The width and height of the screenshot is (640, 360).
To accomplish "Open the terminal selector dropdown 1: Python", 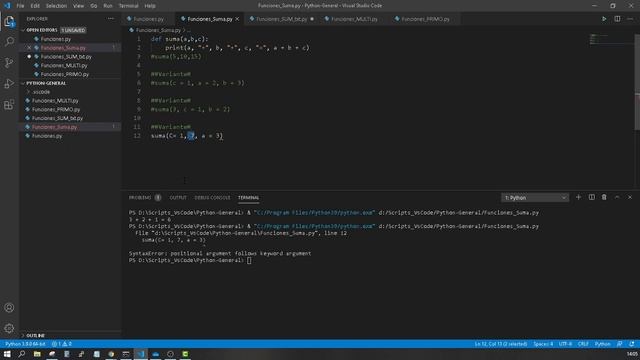I will coord(535,198).
